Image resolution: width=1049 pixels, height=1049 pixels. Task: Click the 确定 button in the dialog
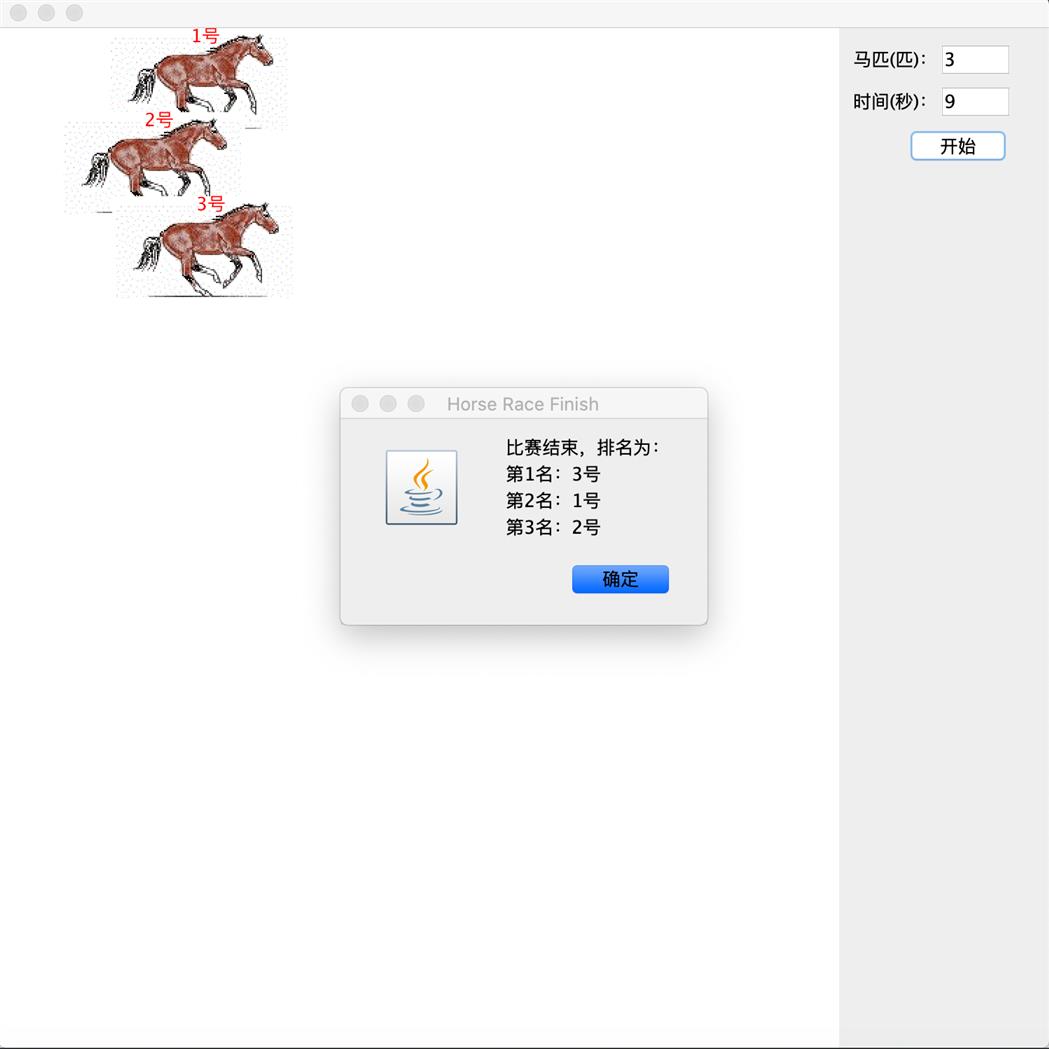(x=620, y=579)
